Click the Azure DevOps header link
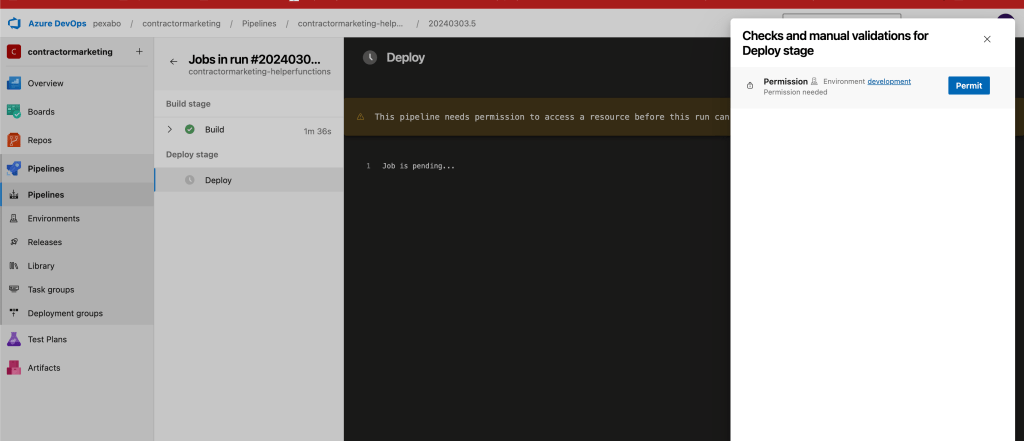Viewport: 1024px width, 441px height. (57, 24)
